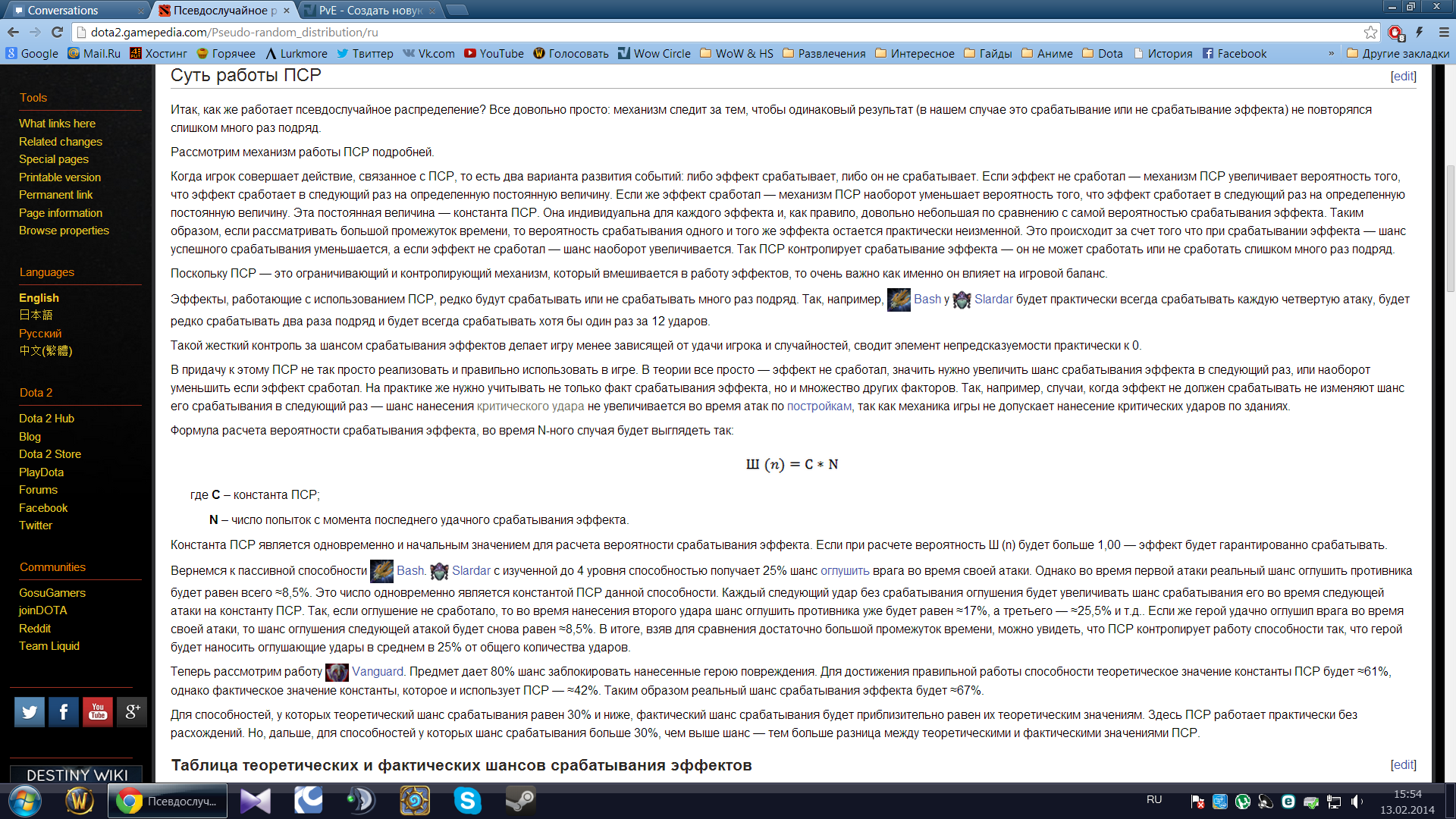Follow the критического удара link
Screen dimensions: 1456x819
point(530,406)
